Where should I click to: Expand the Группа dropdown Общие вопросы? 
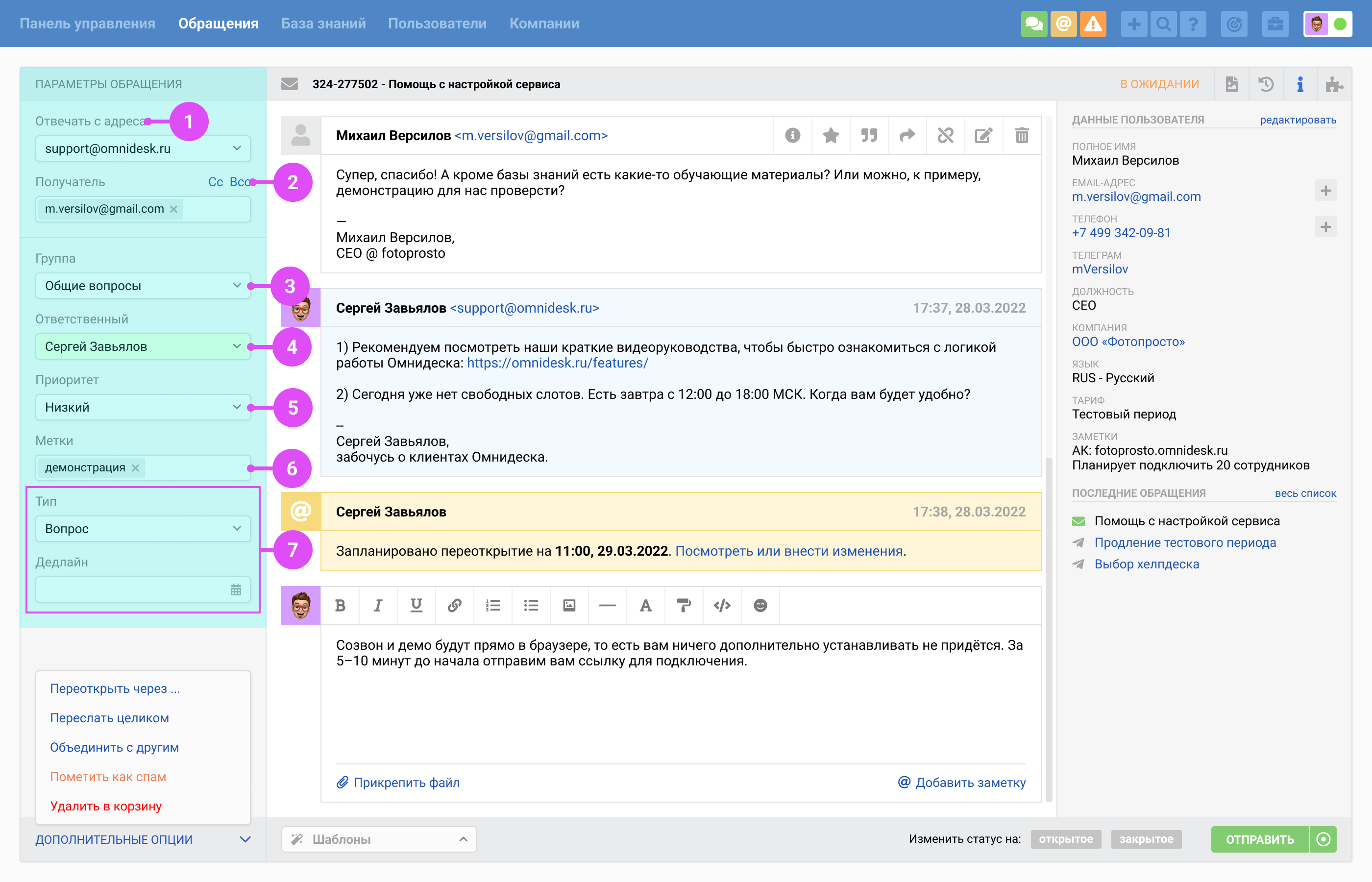[x=143, y=286]
